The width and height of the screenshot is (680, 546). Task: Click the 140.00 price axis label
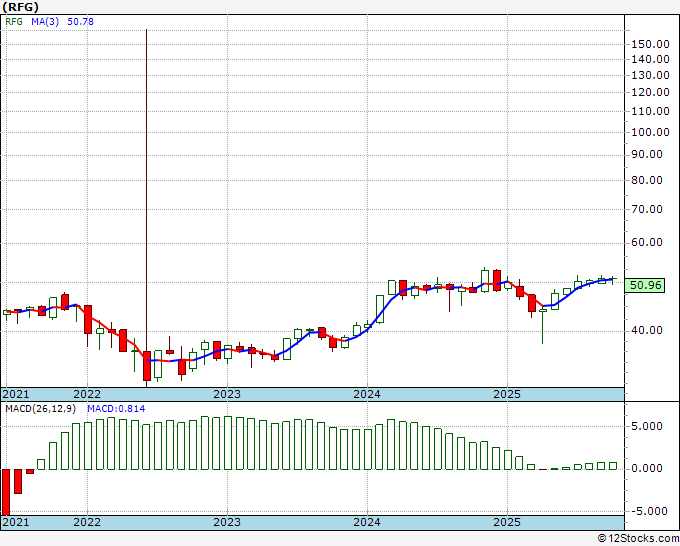coord(650,59)
